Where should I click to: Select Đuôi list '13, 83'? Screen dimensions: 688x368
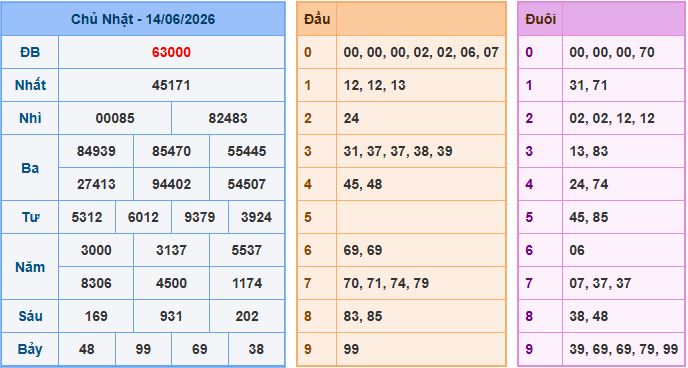pyautogui.click(x=588, y=151)
